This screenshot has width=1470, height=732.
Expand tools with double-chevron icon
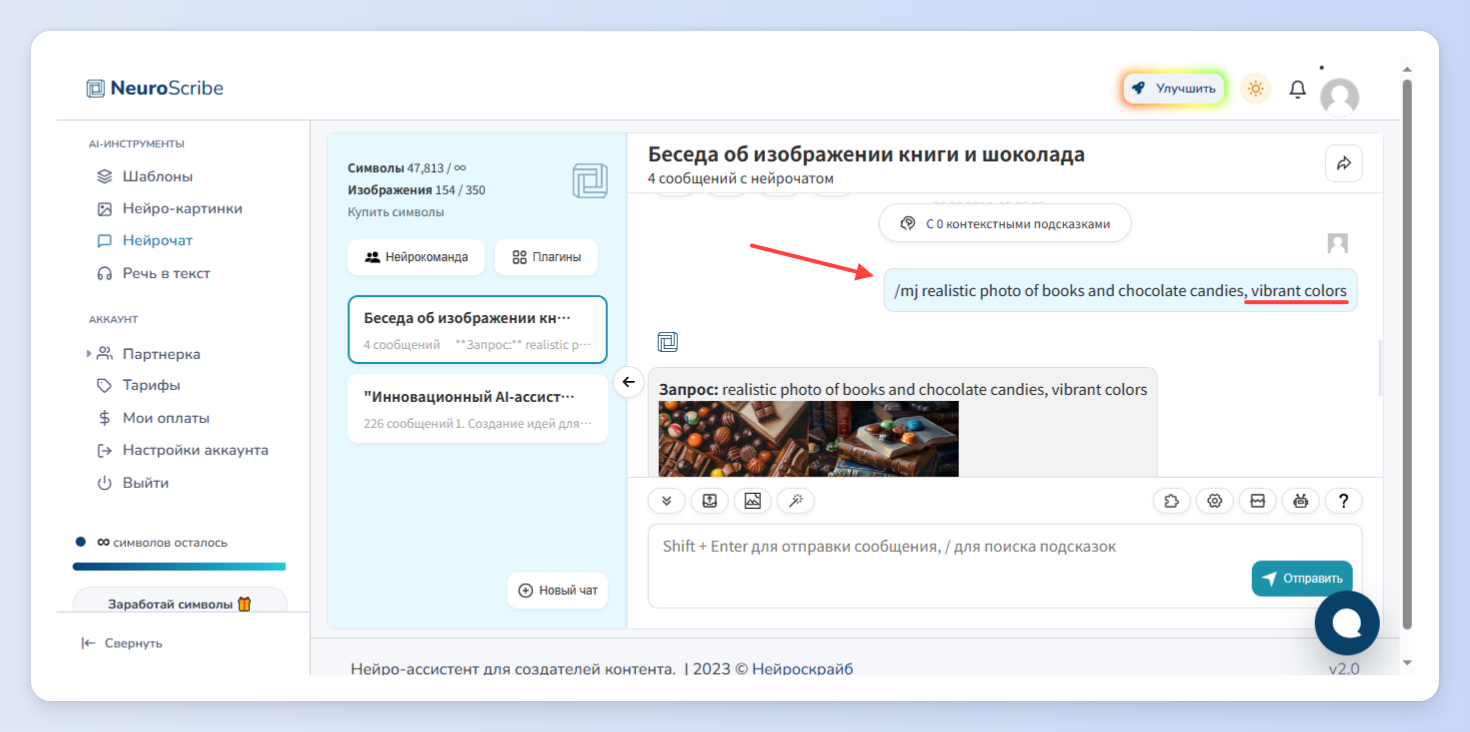[667, 501]
